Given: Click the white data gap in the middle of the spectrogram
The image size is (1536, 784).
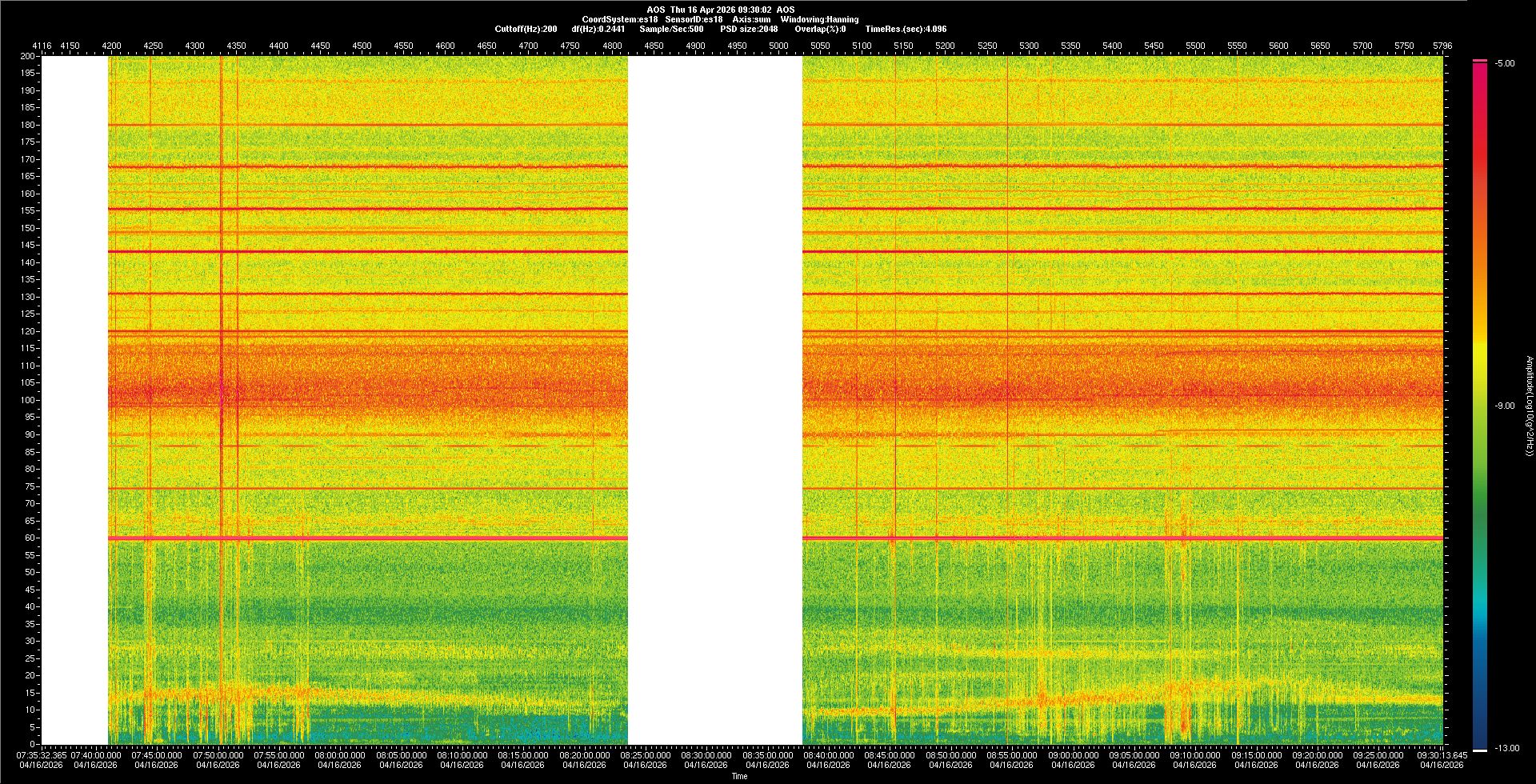Looking at the screenshot, I should point(714,400).
